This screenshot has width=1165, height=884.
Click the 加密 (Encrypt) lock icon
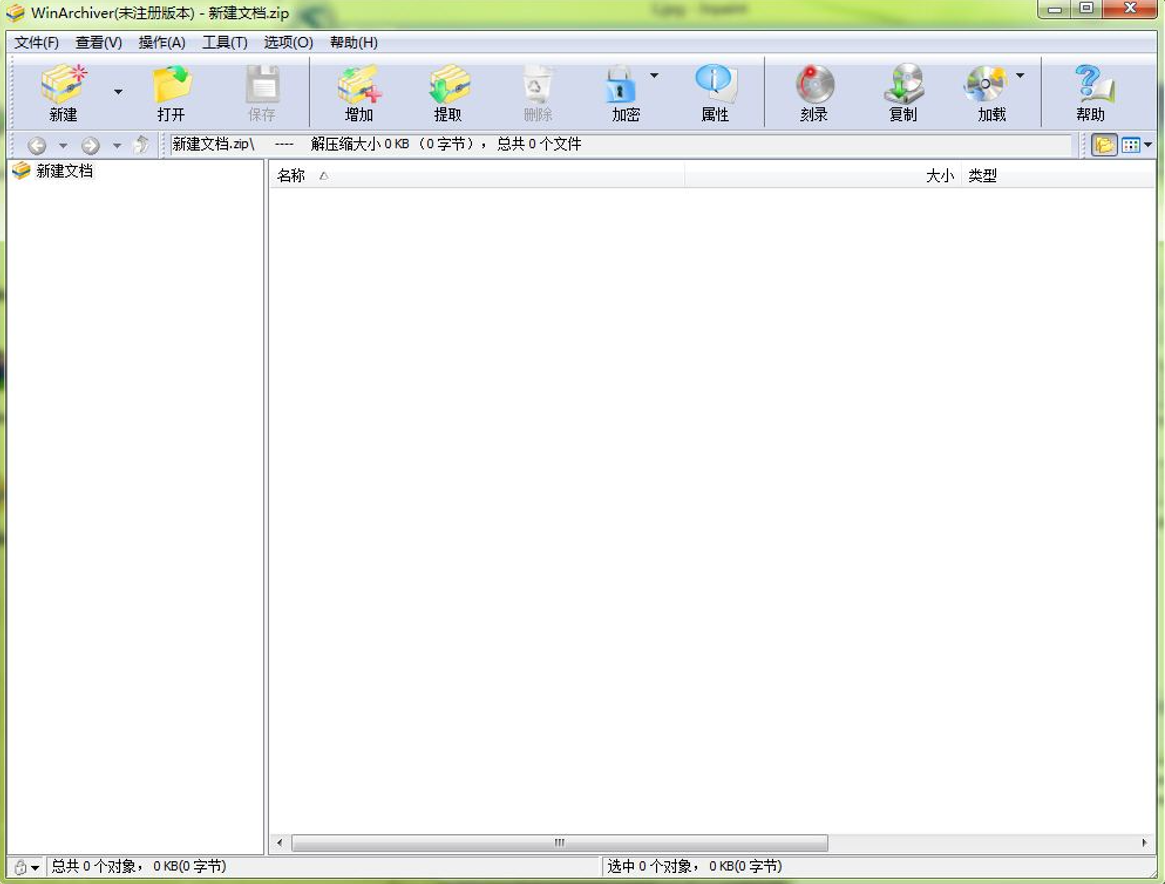[x=620, y=84]
